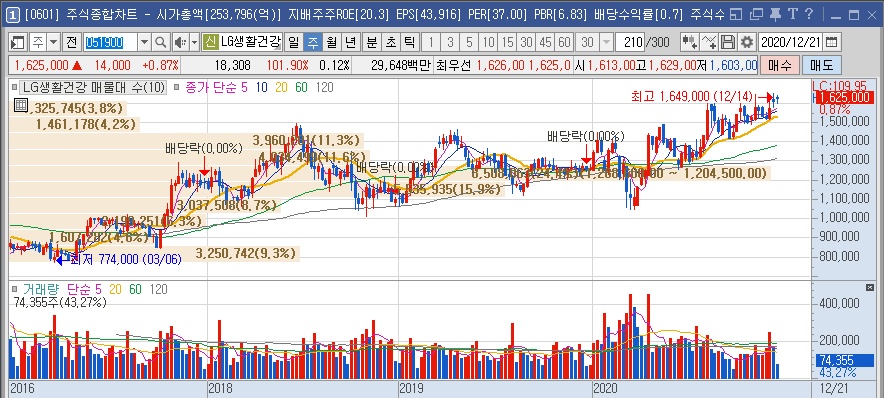The image size is (884, 398).
Task: Click the 전 button
Action: (72, 42)
